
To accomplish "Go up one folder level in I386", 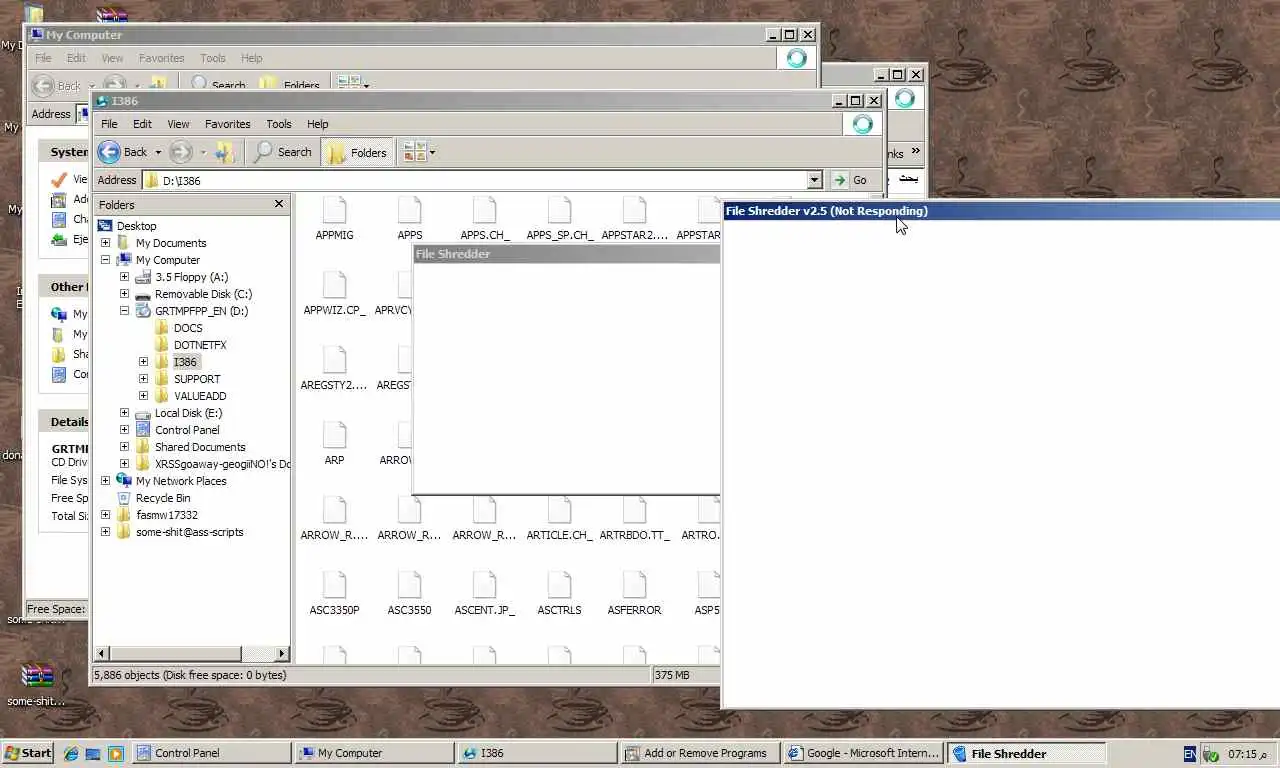I will [x=225, y=152].
